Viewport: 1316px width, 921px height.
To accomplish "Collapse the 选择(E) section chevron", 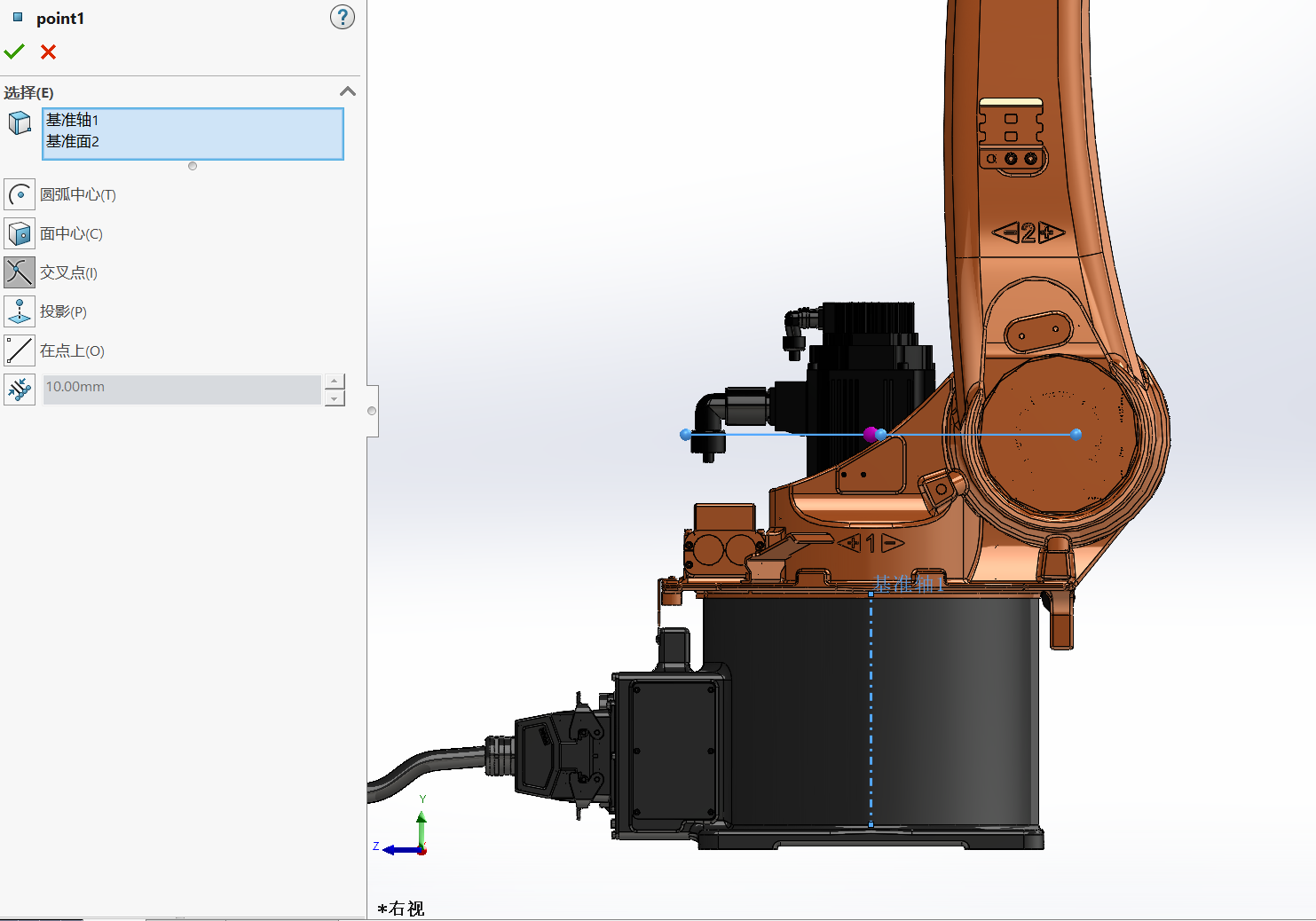I will coord(348,91).
